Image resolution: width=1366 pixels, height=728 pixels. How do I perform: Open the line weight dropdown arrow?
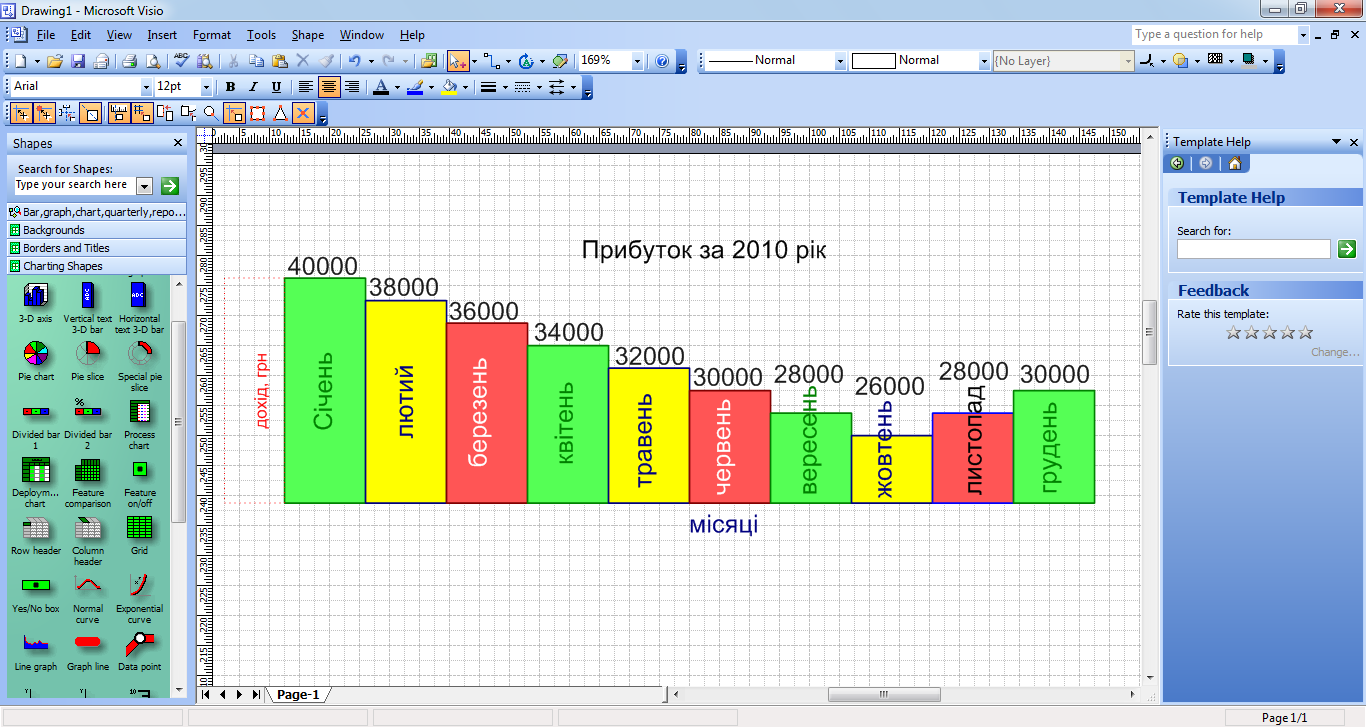point(505,87)
